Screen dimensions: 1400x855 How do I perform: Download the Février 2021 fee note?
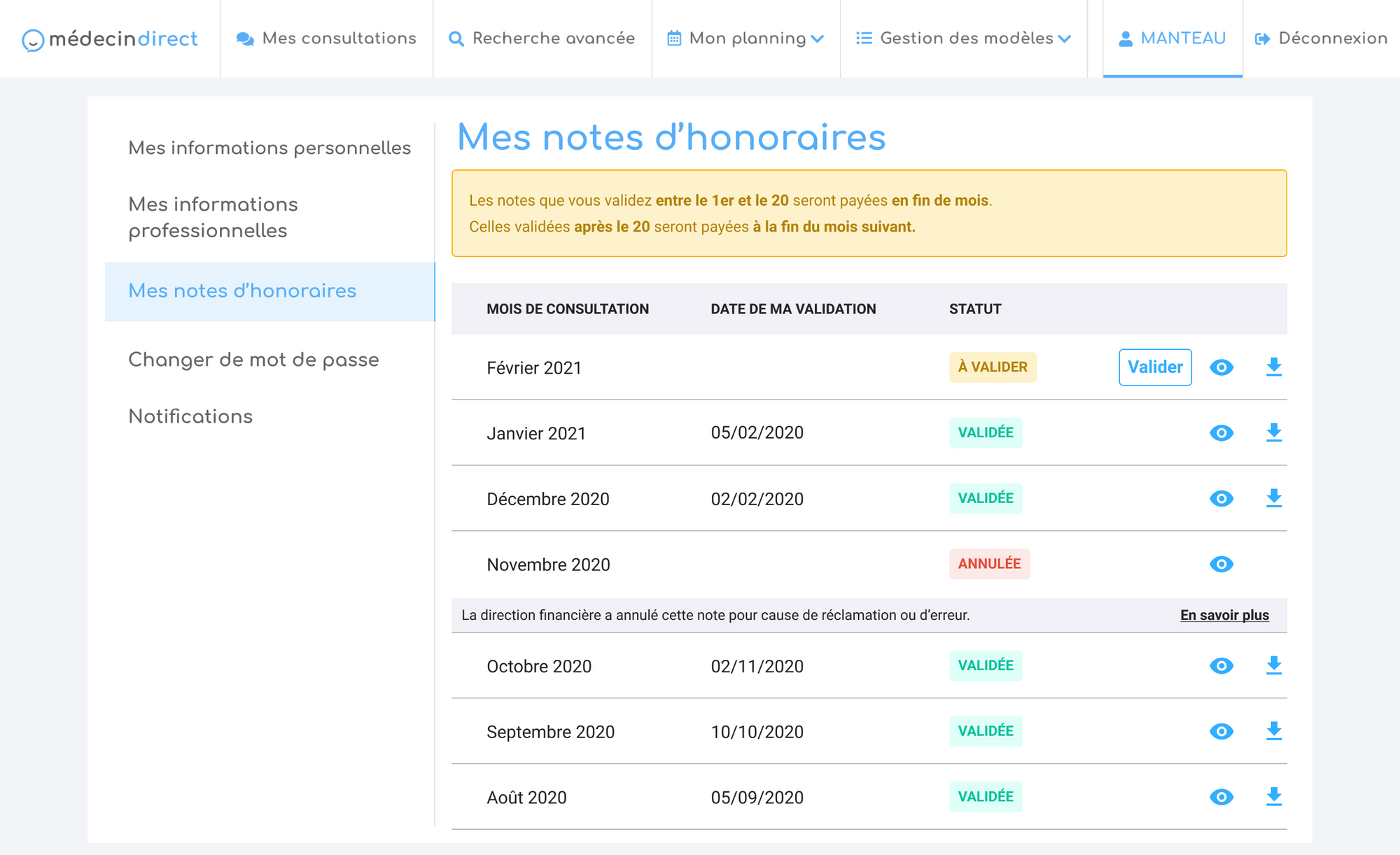click(x=1273, y=367)
